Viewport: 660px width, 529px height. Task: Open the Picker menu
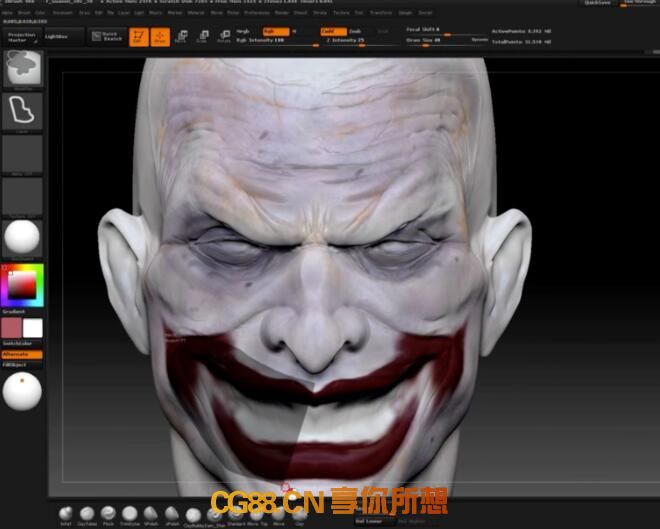coord(234,13)
